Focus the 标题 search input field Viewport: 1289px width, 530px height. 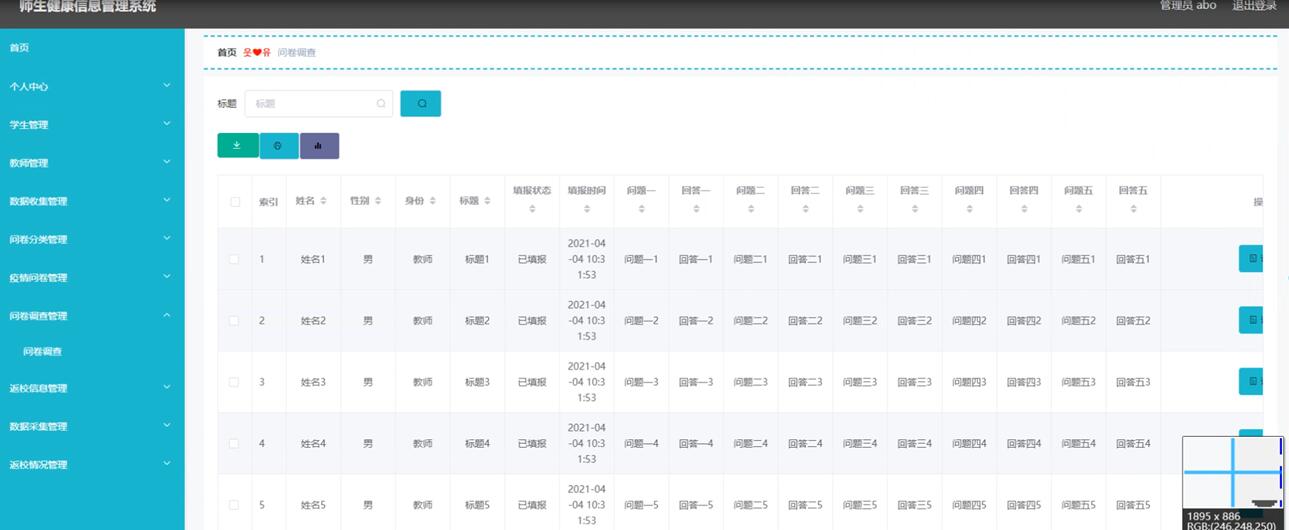[318, 103]
